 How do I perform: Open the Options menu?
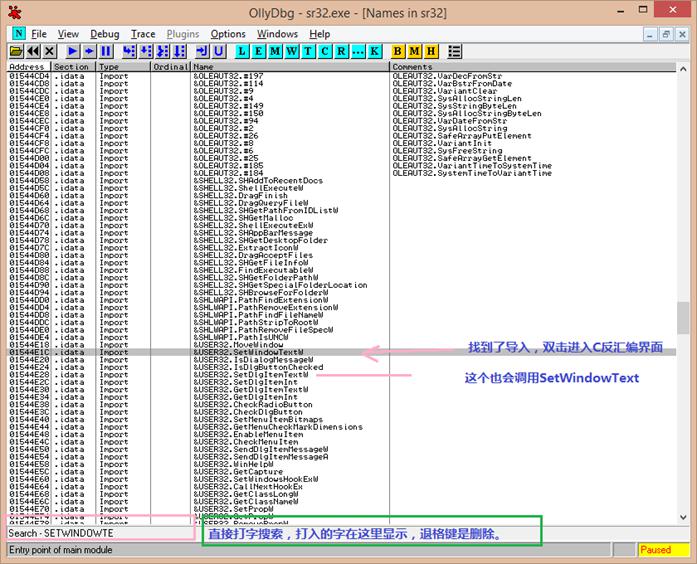(228, 34)
